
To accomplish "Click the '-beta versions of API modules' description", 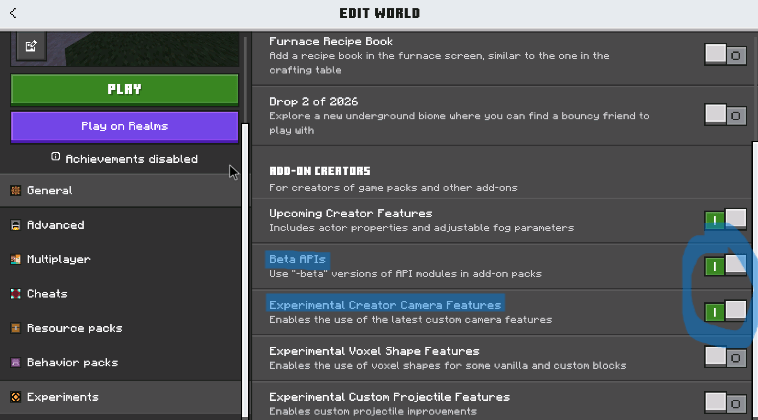I will click(x=405, y=274).
